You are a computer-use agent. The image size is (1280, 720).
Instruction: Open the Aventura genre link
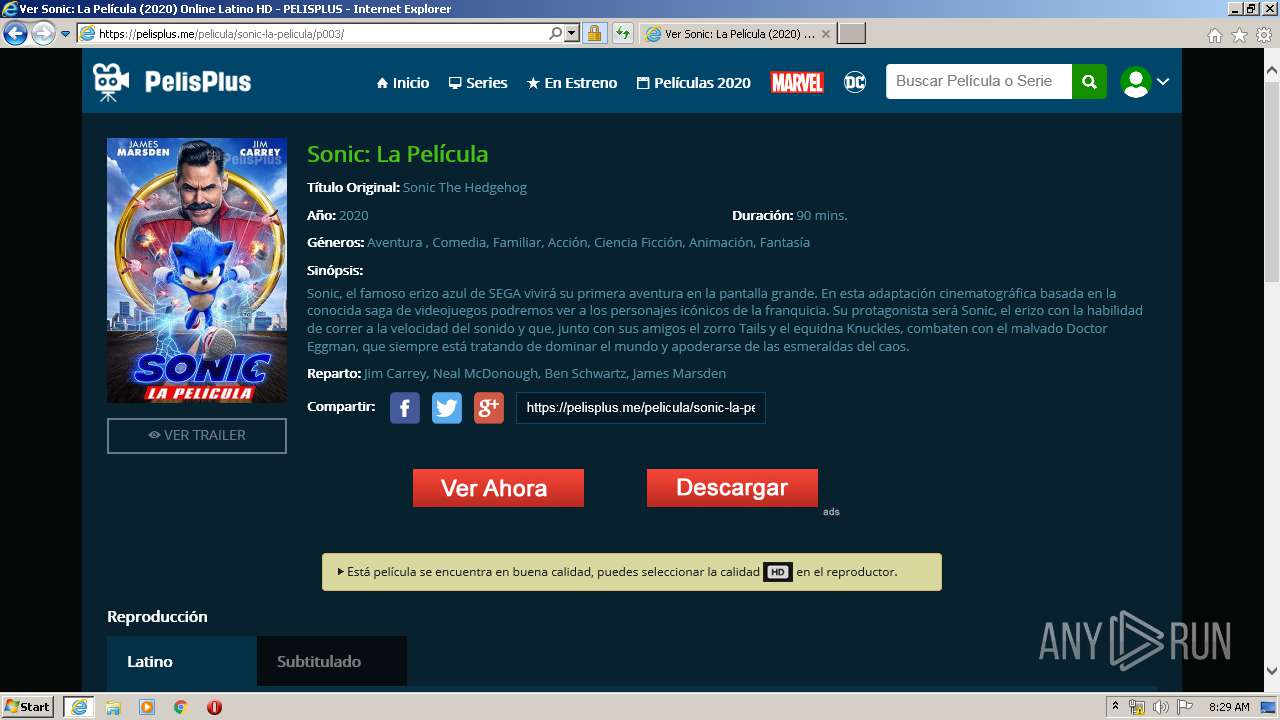tap(395, 242)
